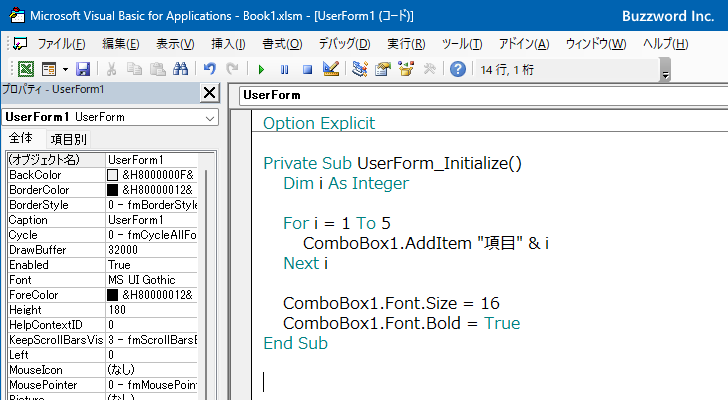Click the DrawBuffer value 32000
The width and height of the screenshot is (728, 400).
tap(123, 250)
